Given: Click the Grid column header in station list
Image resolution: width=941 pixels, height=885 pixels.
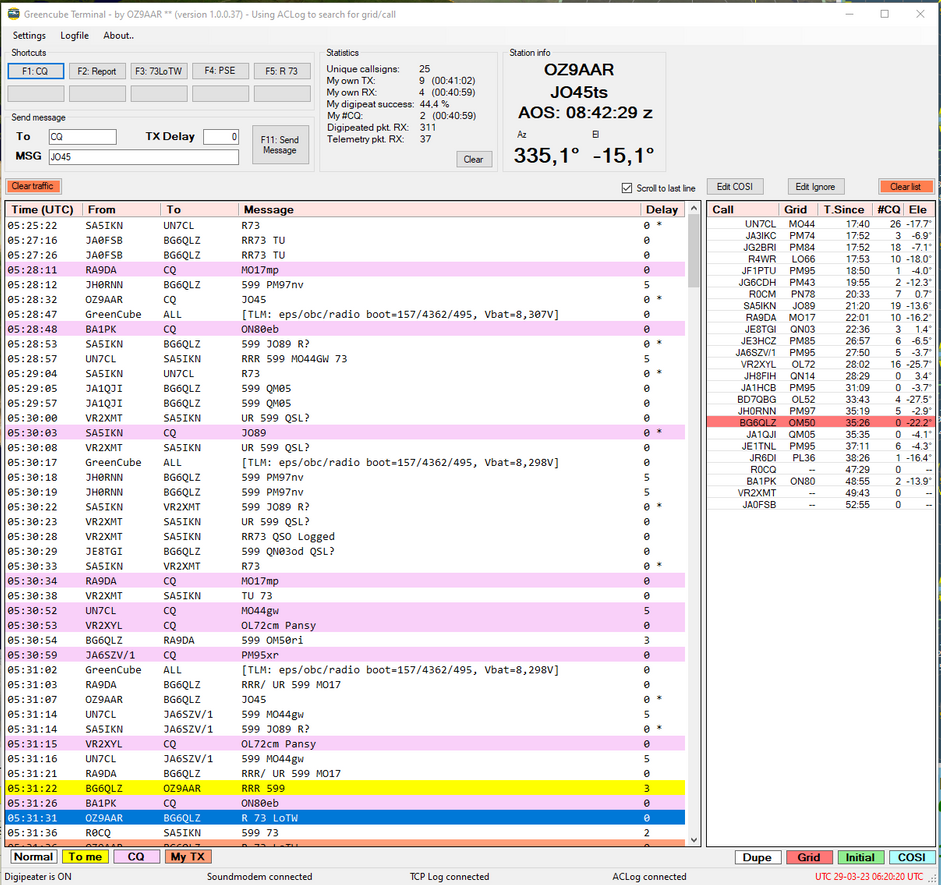Looking at the screenshot, I should 798,209.
